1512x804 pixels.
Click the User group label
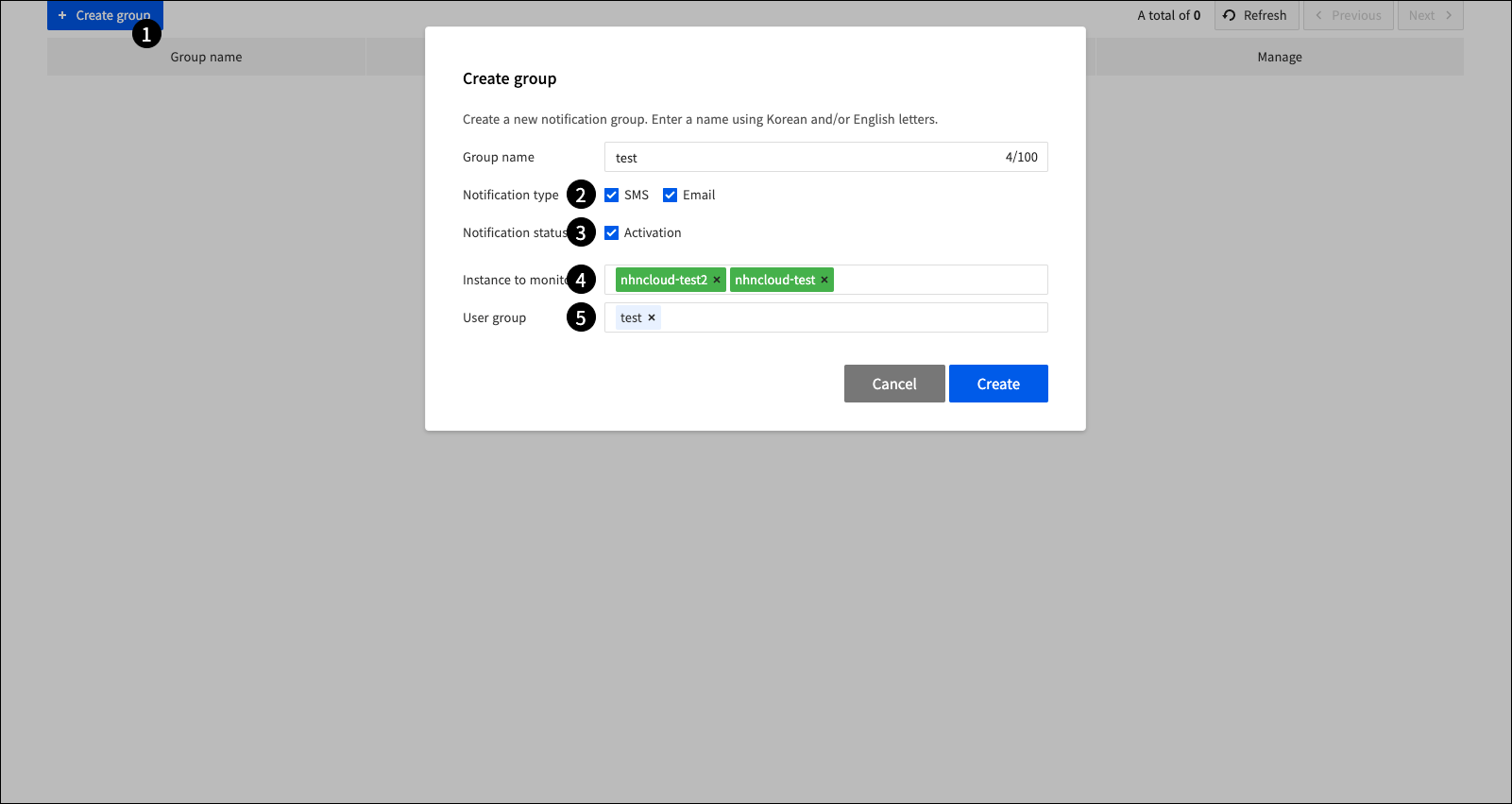pos(494,317)
